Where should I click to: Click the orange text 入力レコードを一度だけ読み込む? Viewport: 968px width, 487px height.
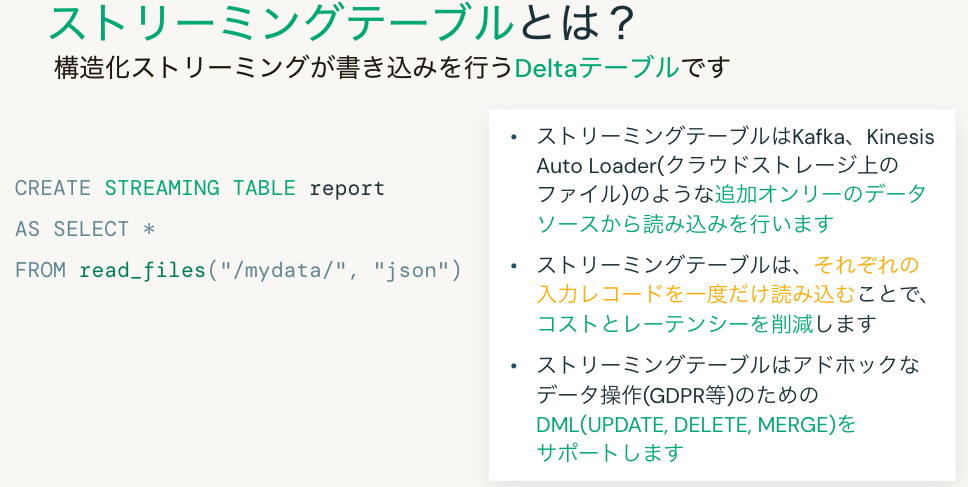[695, 294]
